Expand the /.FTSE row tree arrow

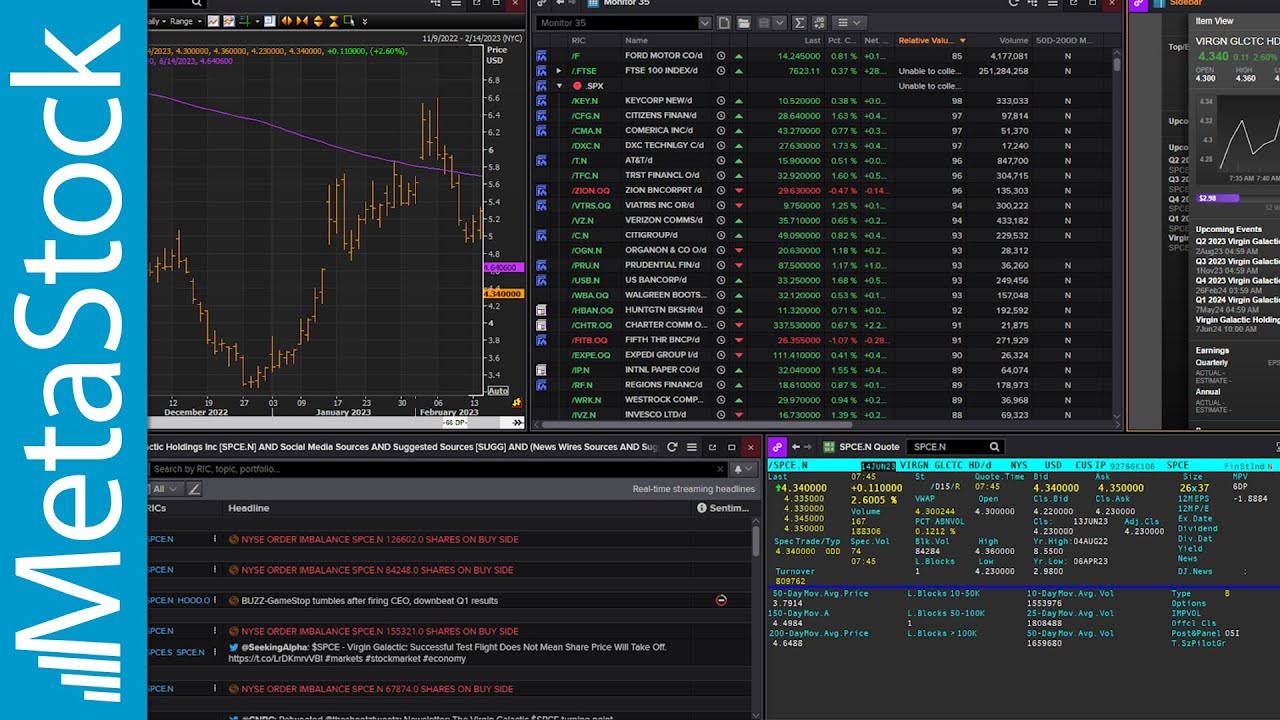click(x=560, y=71)
